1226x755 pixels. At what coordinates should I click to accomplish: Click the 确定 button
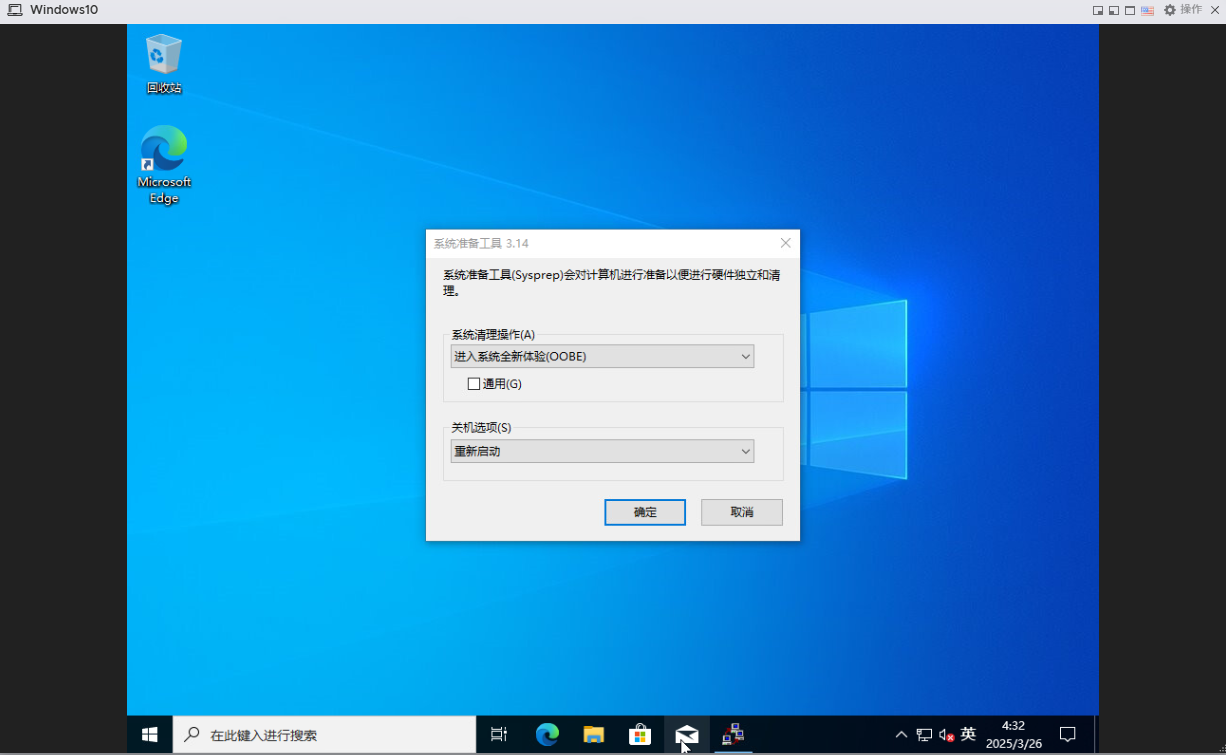[645, 512]
